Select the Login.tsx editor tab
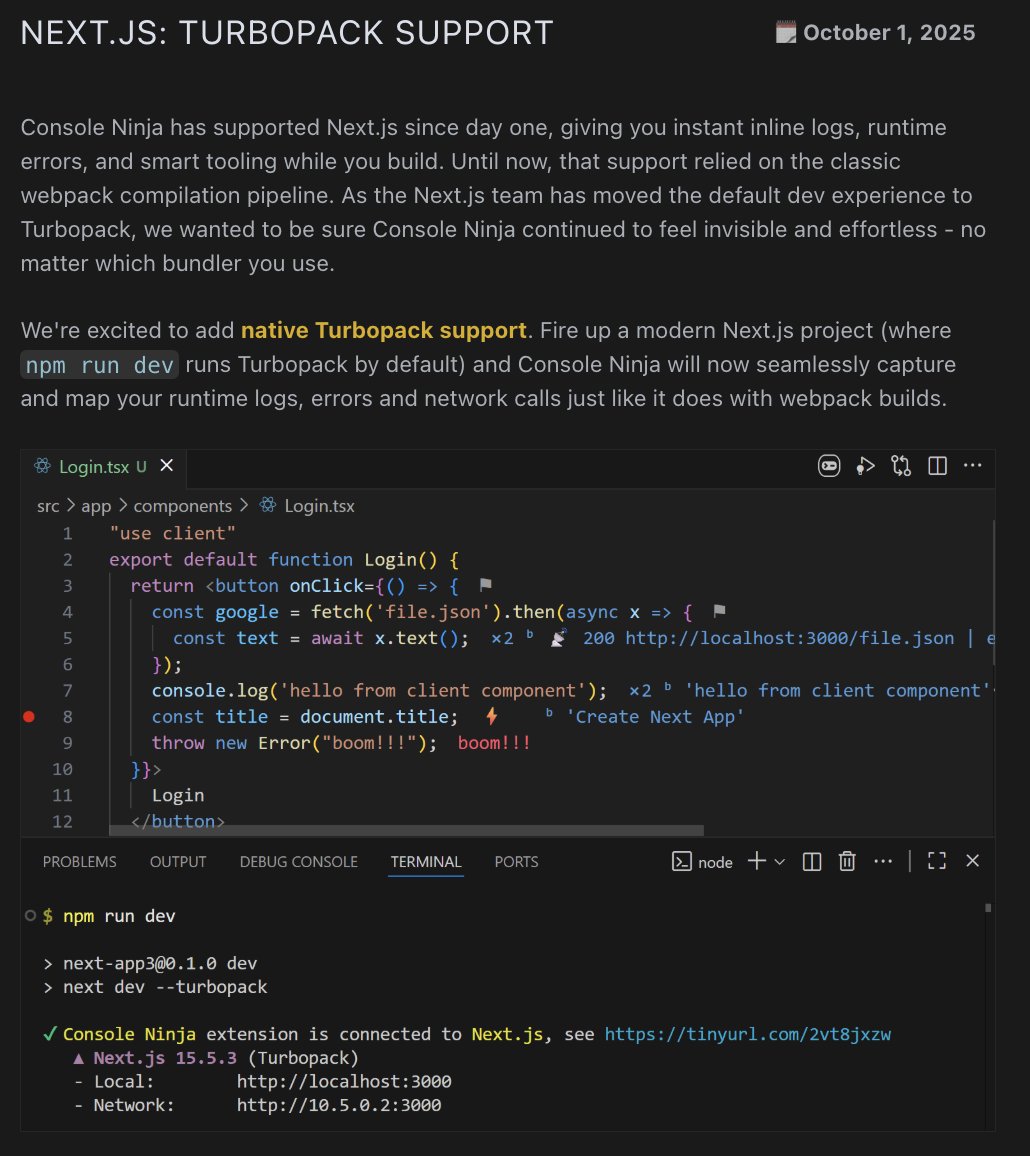The height and width of the screenshot is (1156, 1030). 103,467
